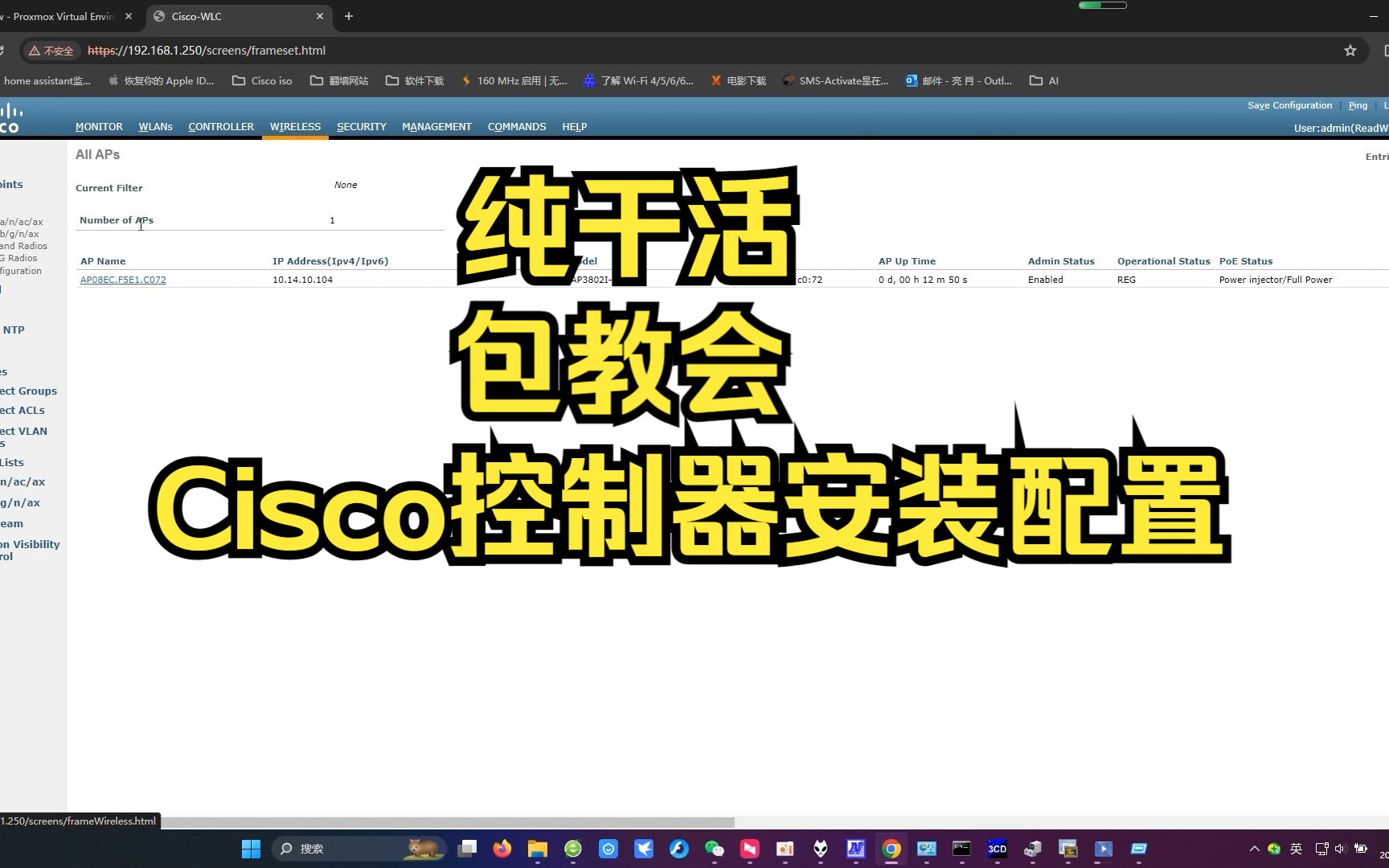
Task: Open the SECURITY menu
Action: tap(361, 127)
